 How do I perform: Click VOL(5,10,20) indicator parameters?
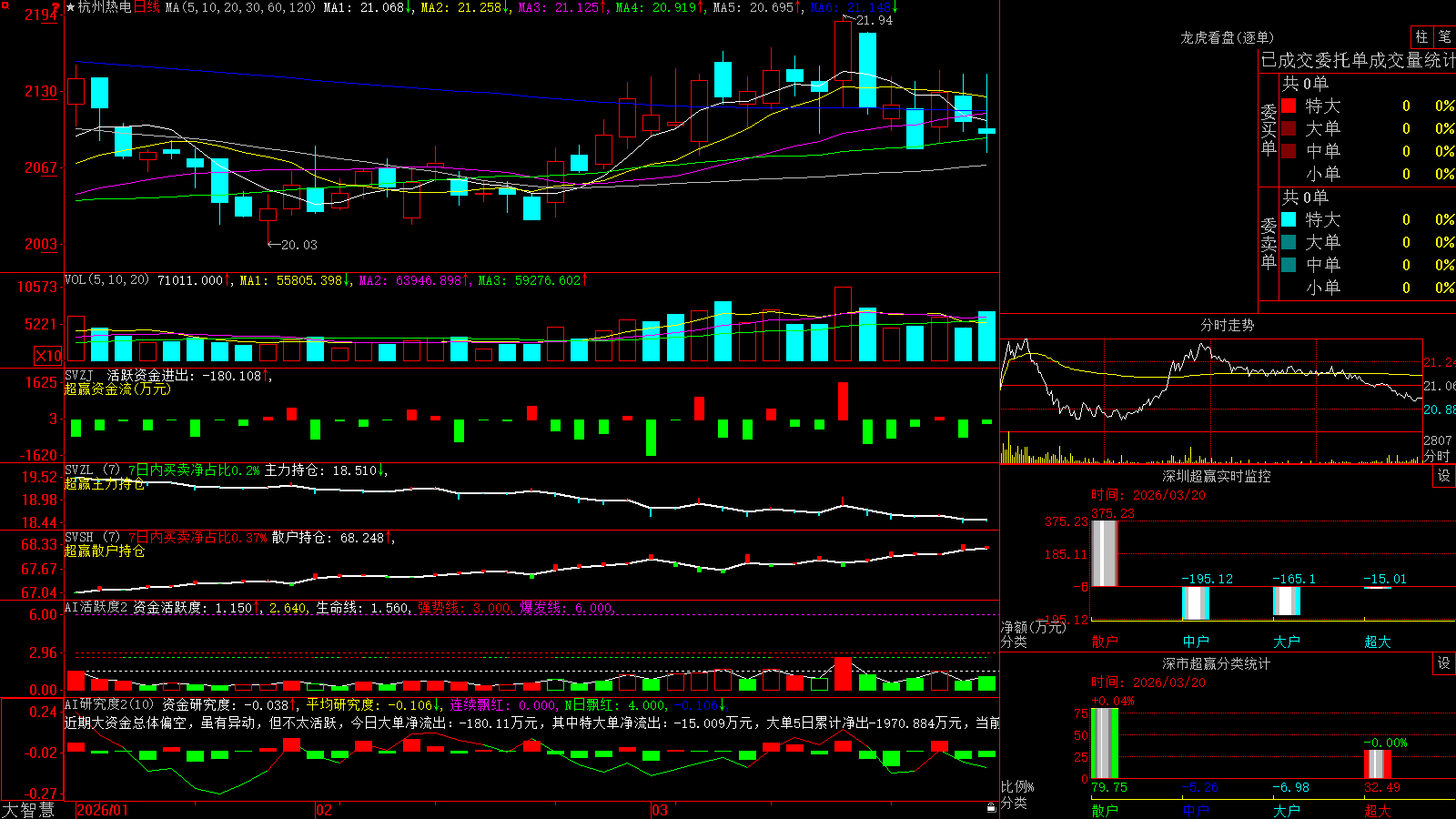[x=106, y=280]
